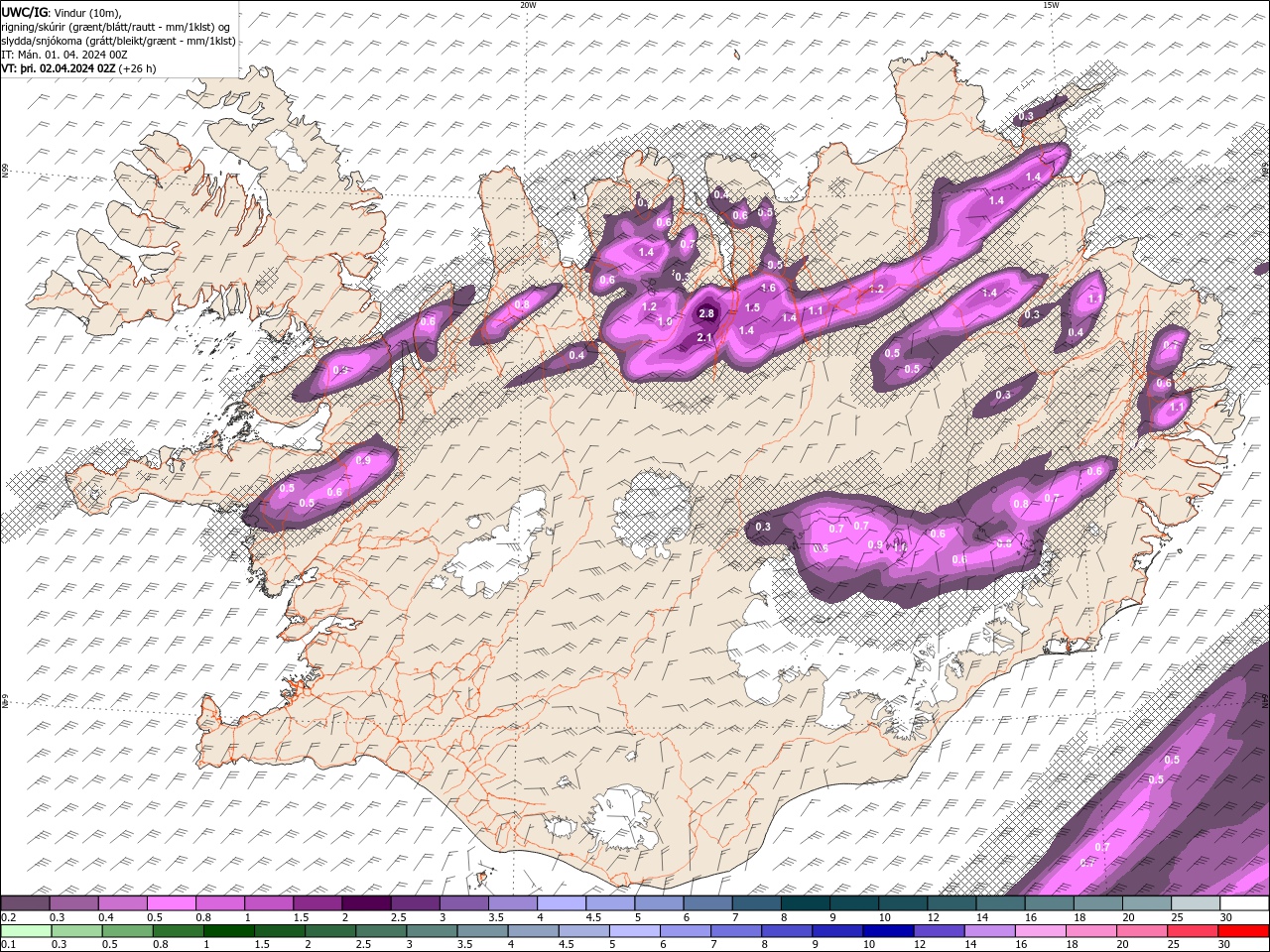1270x952 pixels.
Task: Click the white swatch labelled 30 in the top legend row
Action: 1243,903
